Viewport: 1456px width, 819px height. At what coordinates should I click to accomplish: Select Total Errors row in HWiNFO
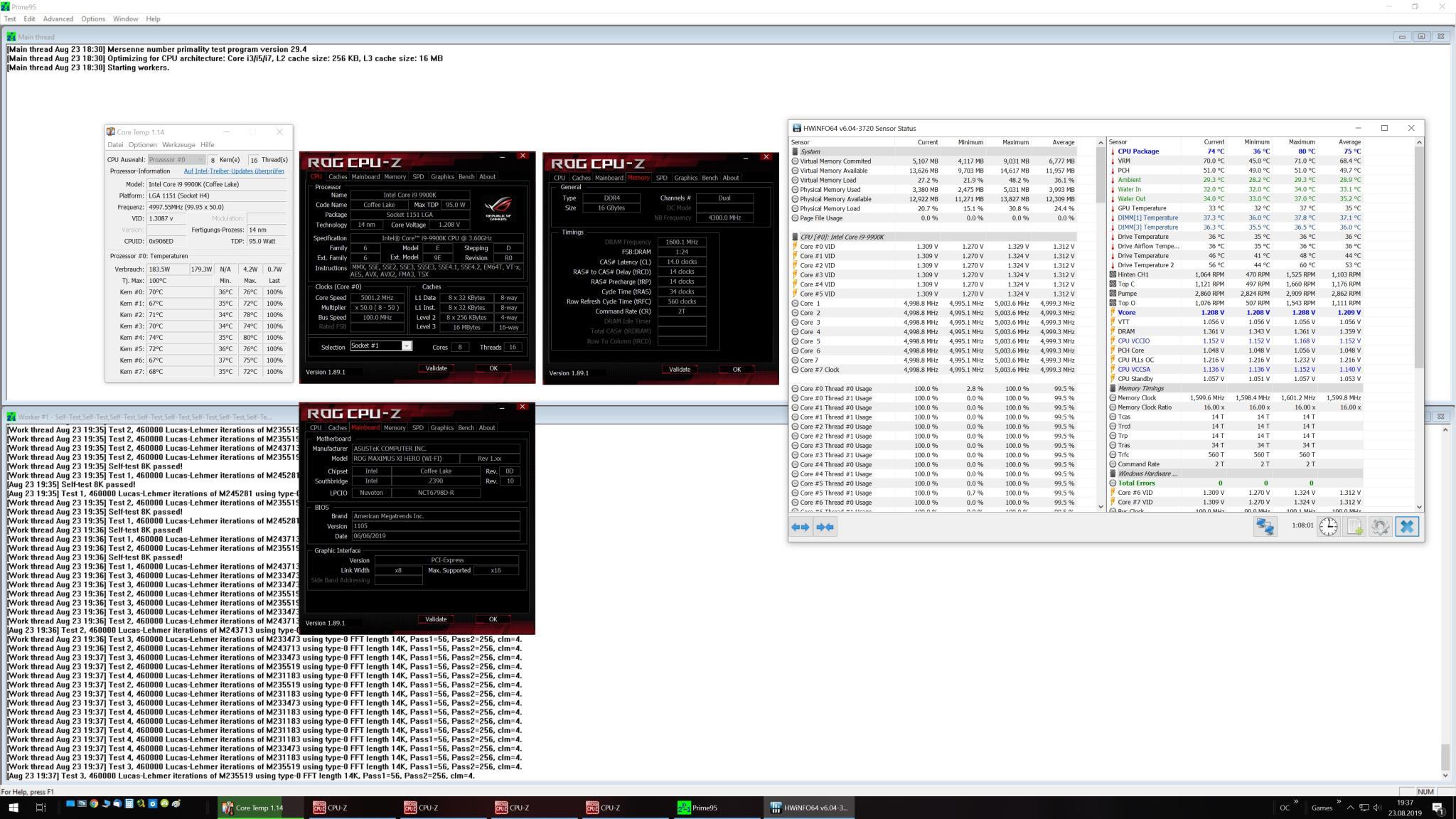[1236, 483]
